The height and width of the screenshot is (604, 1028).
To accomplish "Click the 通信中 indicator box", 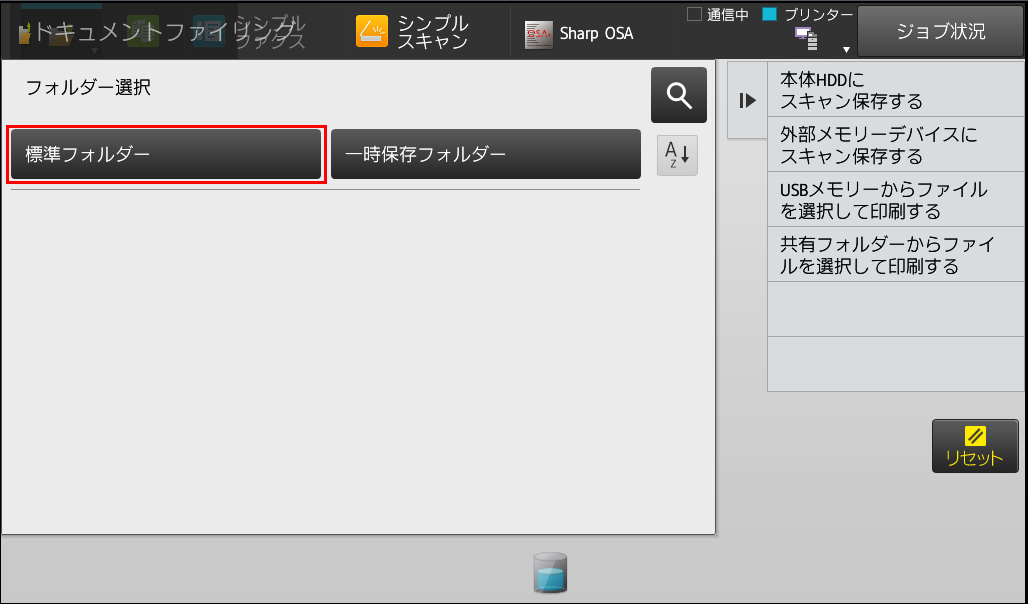I will point(694,14).
